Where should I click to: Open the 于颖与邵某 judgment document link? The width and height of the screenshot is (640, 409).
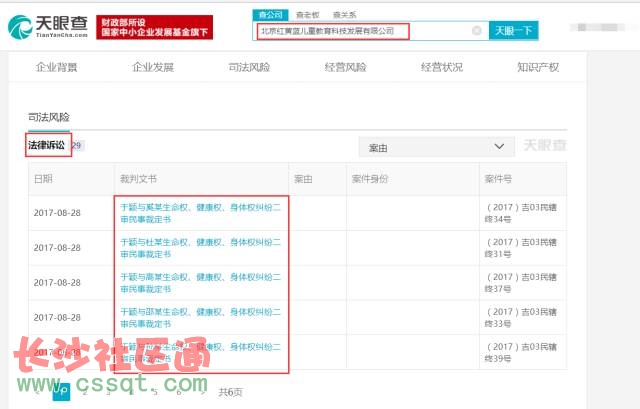click(x=200, y=318)
